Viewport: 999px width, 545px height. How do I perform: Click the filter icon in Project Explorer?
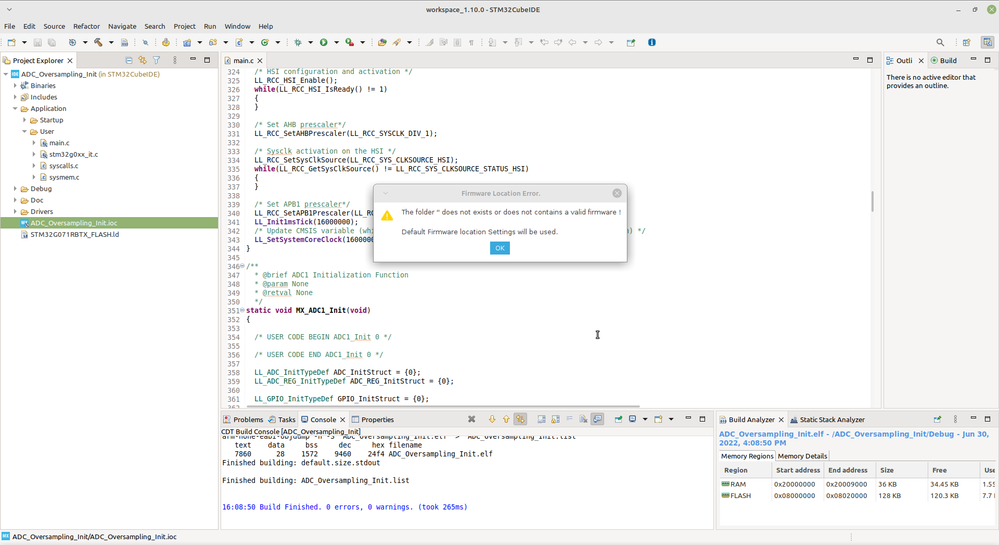click(157, 60)
